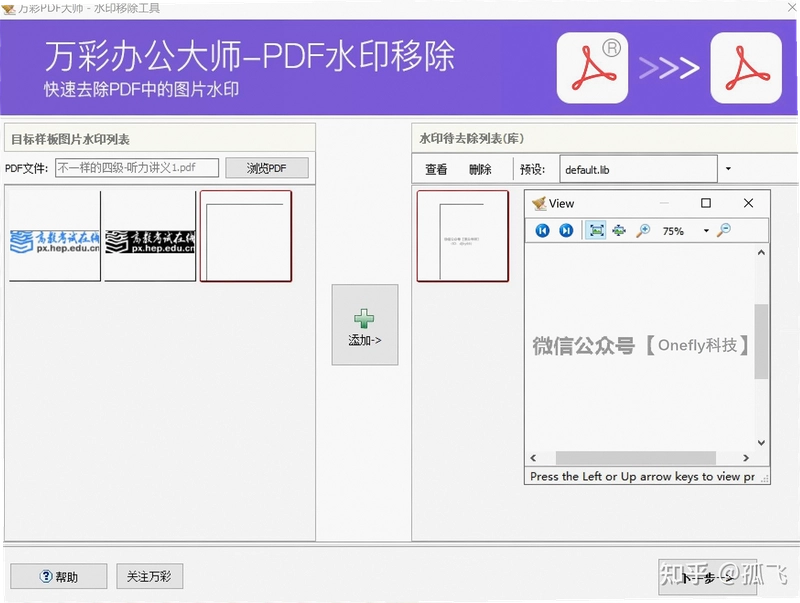Click the 预设 label
The image size is (800, 603).
point(532,169)
